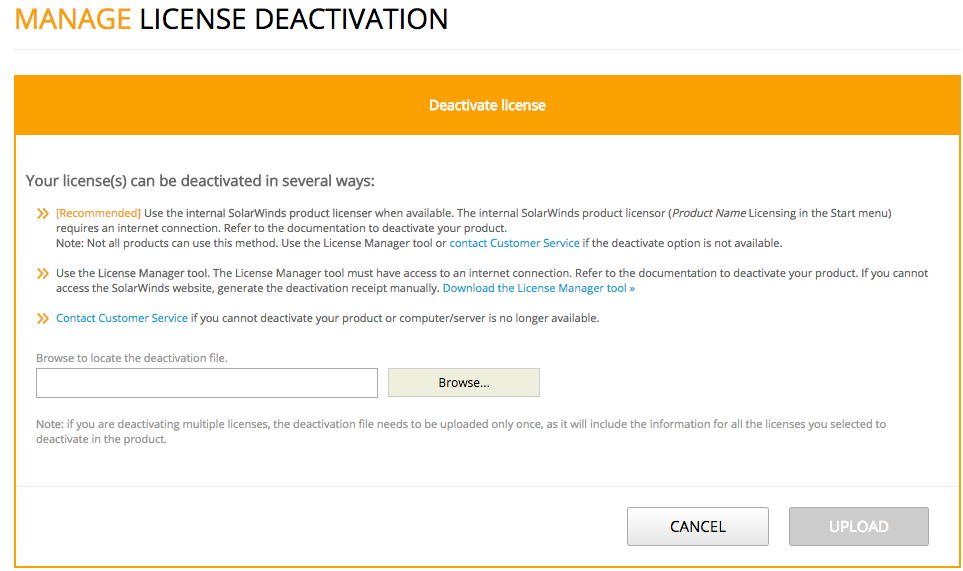Click the note about deactivating multiple licenses
Screen dimensions: 963x571
click(461, 432)
